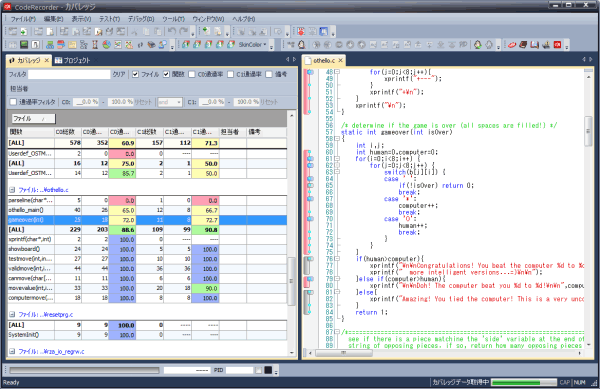Click the undo arrow icon
600x389 pixels.
click(172, 31)
